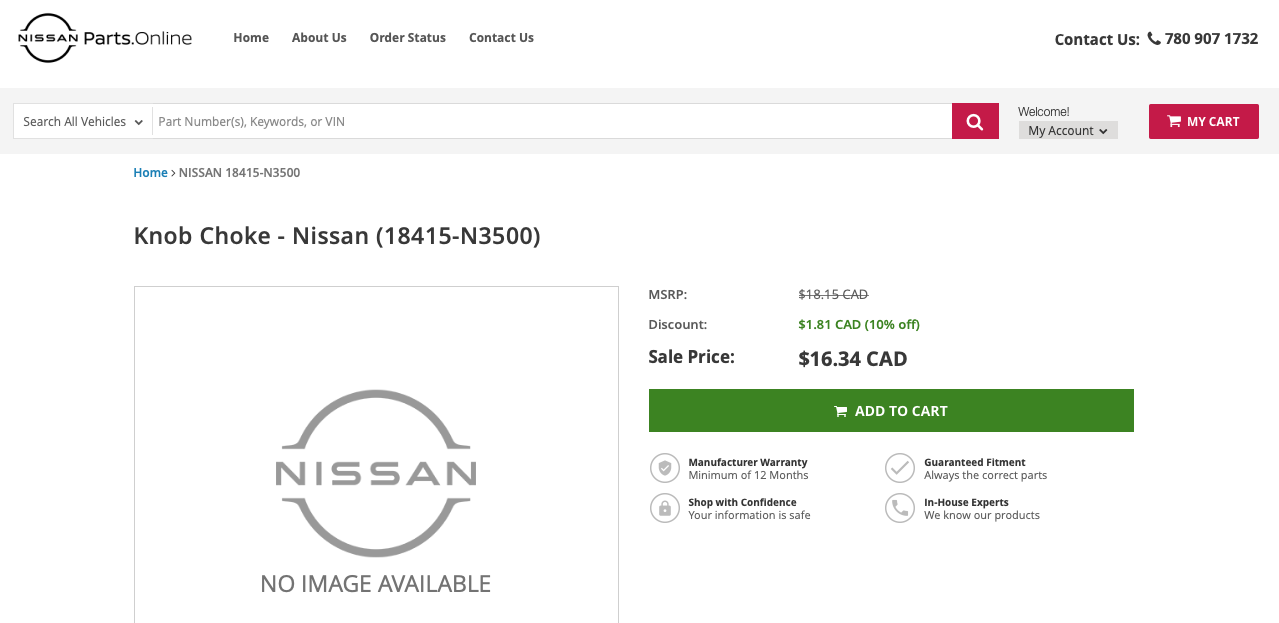Image resolution: width=1279 pixels, height=623 pixels.
Task: Click the green ADD TO CART button
Action: (x=891, y=411)
